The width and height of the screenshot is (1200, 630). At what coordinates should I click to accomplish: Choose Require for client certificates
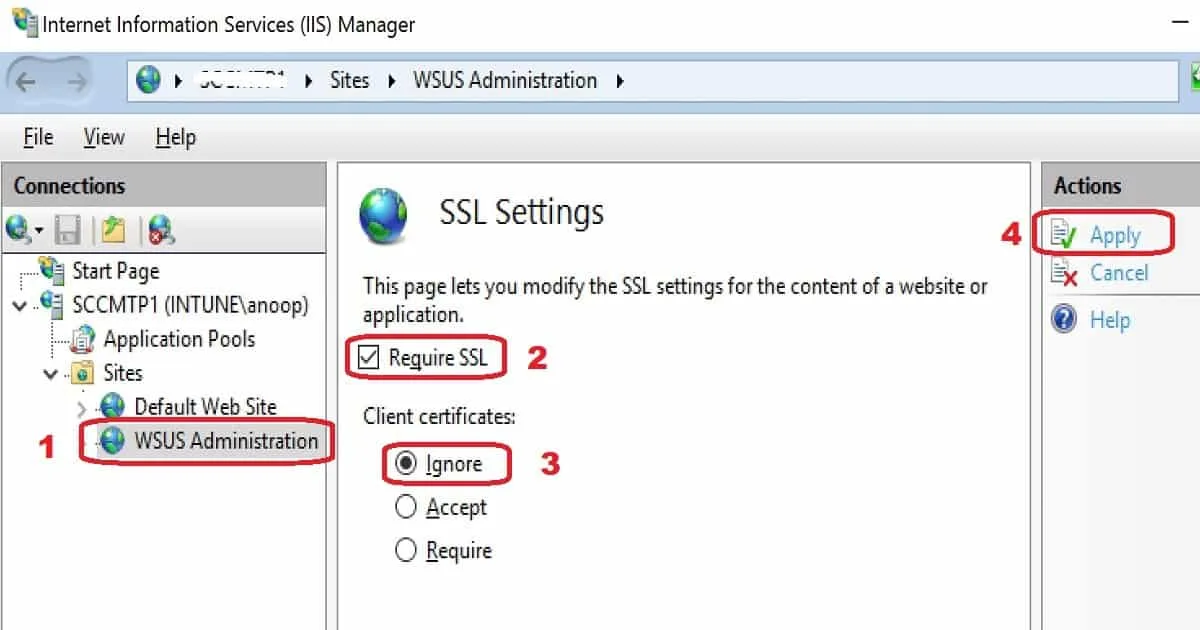pyautogui.click(x=406, y=551)
